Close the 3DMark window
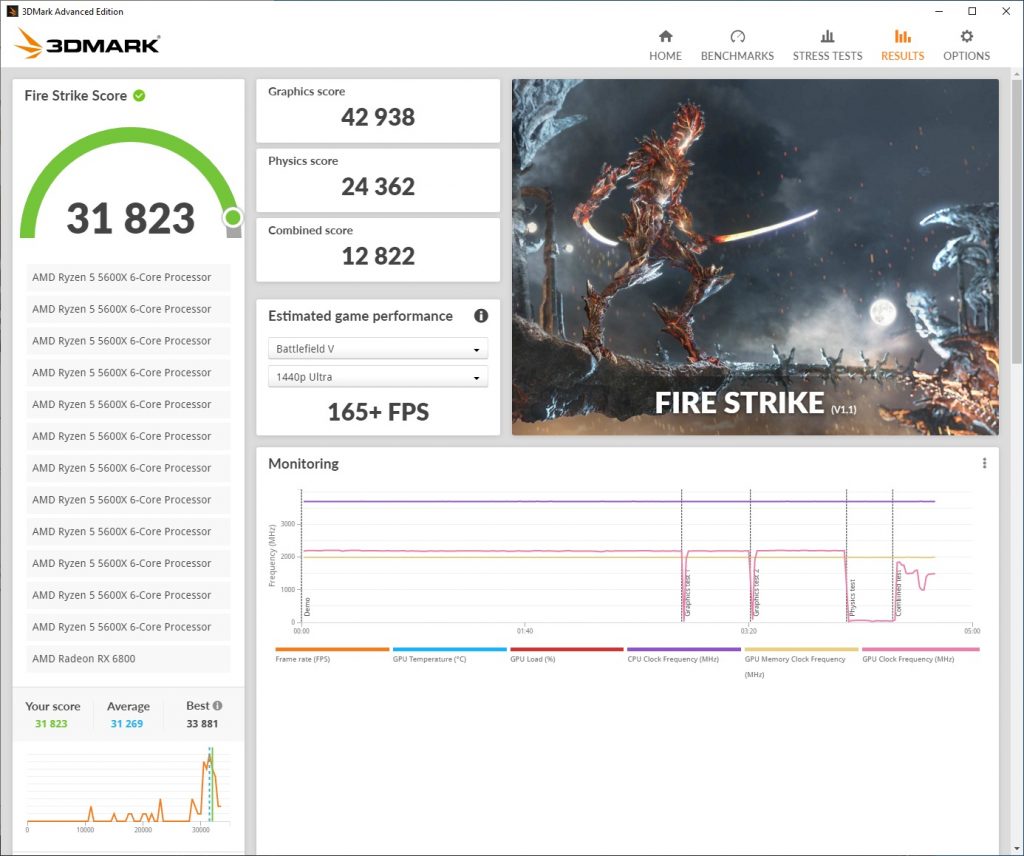The width and height of the screenshot is (1024, 856). coord(1006,11)
